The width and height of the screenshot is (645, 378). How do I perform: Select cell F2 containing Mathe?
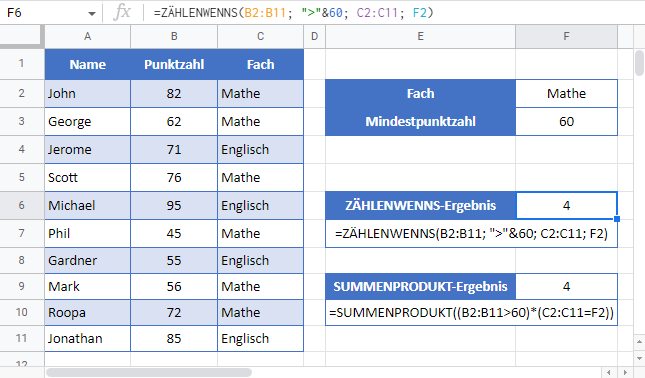566,93
